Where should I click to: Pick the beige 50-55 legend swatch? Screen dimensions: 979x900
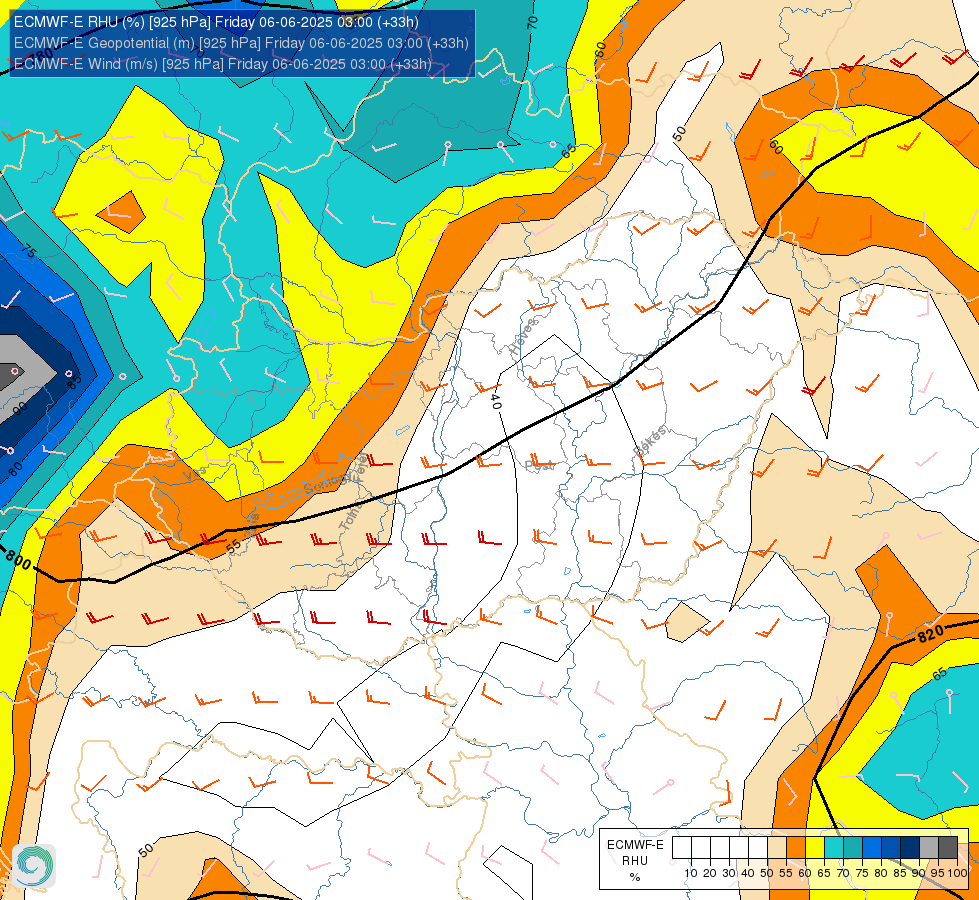tap(777, 848)
